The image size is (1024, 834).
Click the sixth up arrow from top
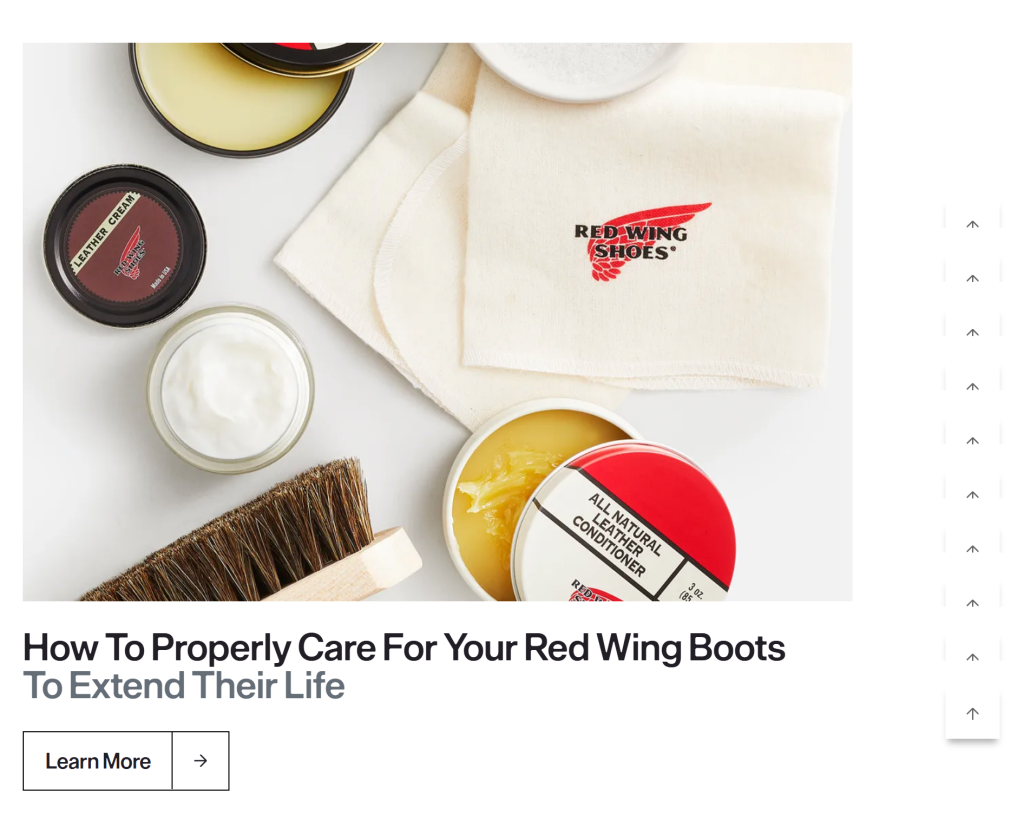pos(972,496)
